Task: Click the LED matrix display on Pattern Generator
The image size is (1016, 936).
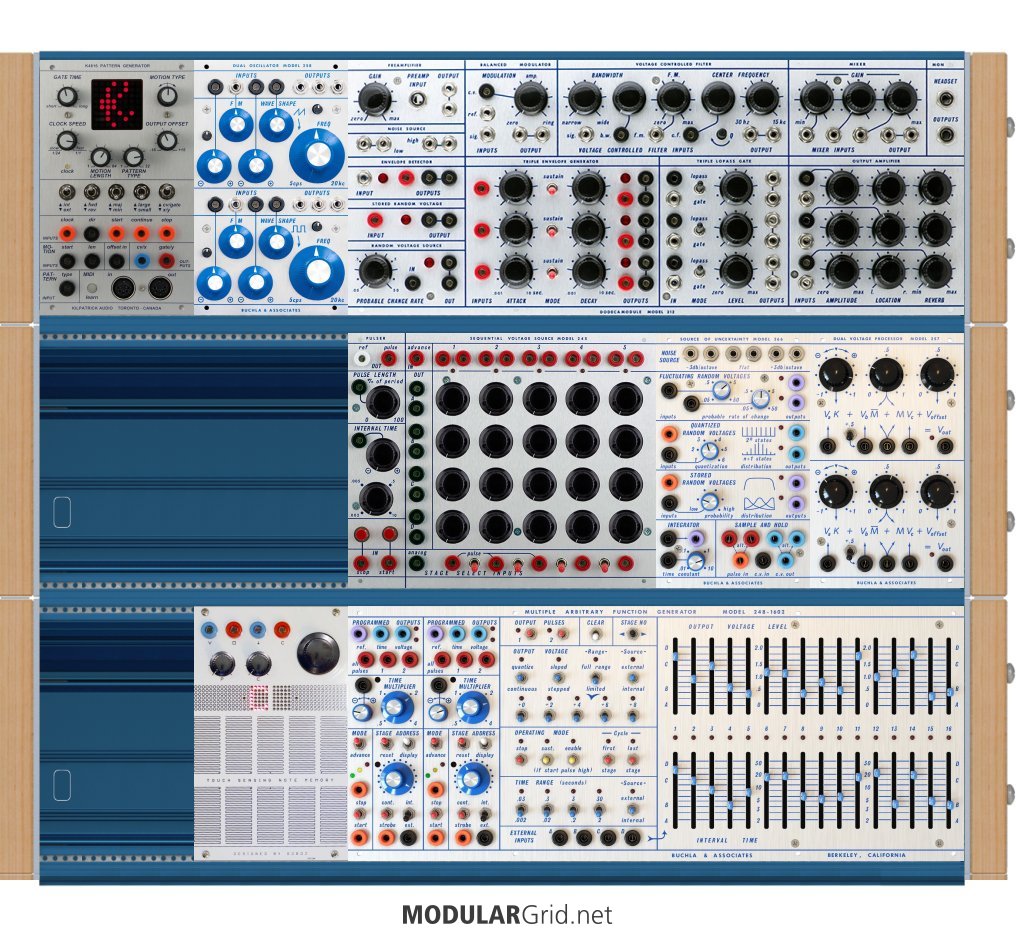Action: [x=117, y=106]
